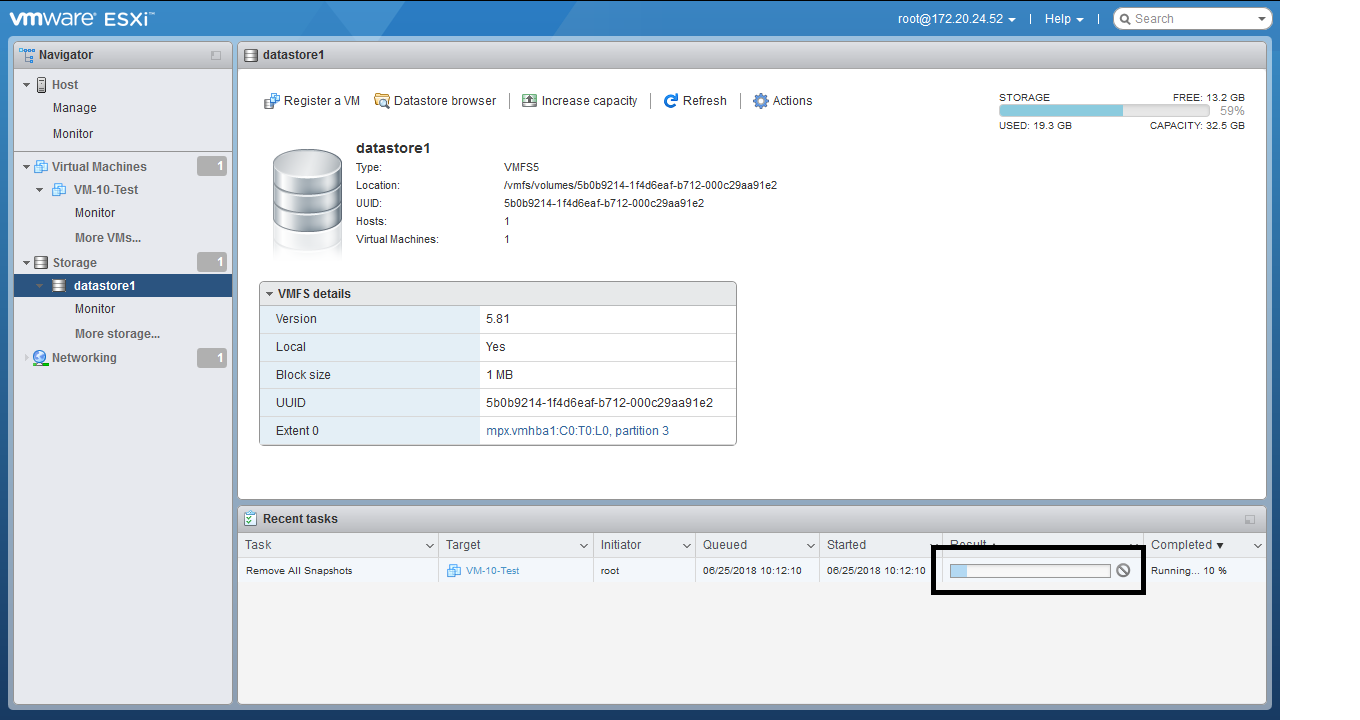Click the Increase capacity icon
The width and height of the screenshot is (1360, 720).
tap(530, 101)
